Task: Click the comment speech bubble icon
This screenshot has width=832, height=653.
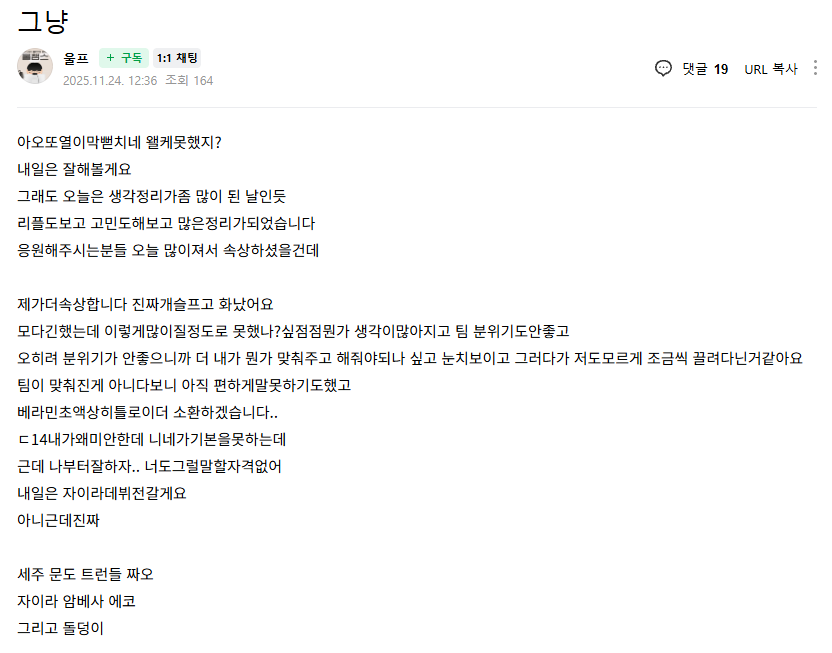Action: pos(663,68)
